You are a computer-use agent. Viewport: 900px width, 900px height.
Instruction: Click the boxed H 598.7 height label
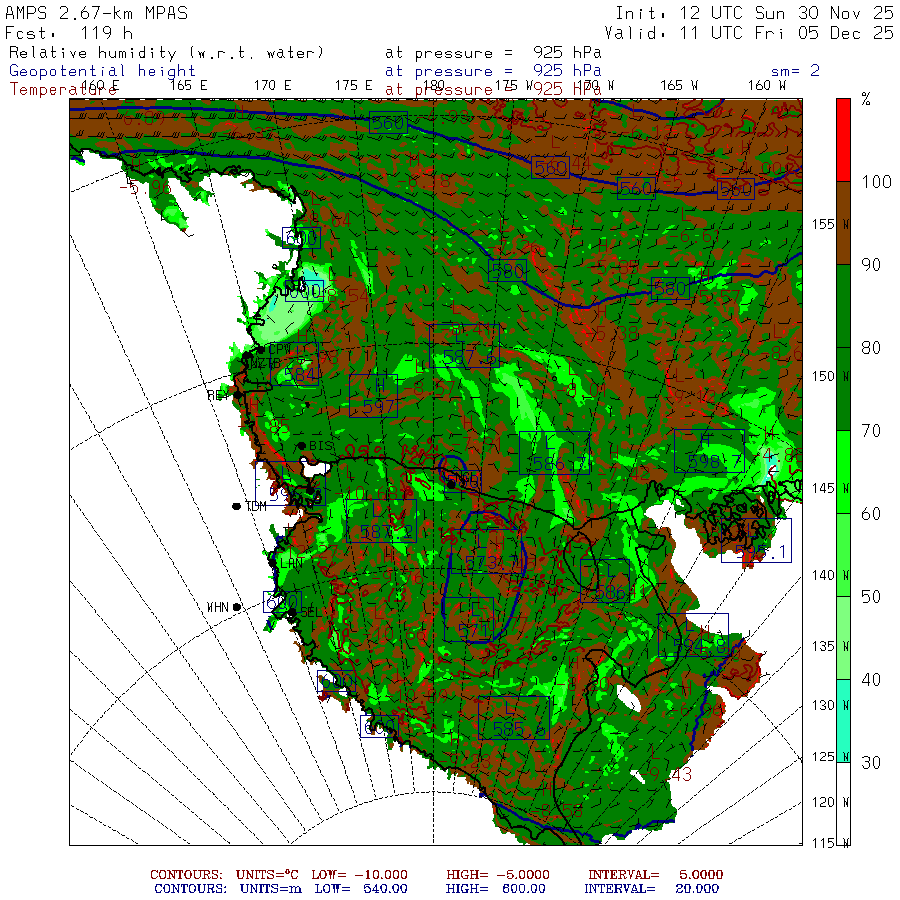[x=709, y=451]
